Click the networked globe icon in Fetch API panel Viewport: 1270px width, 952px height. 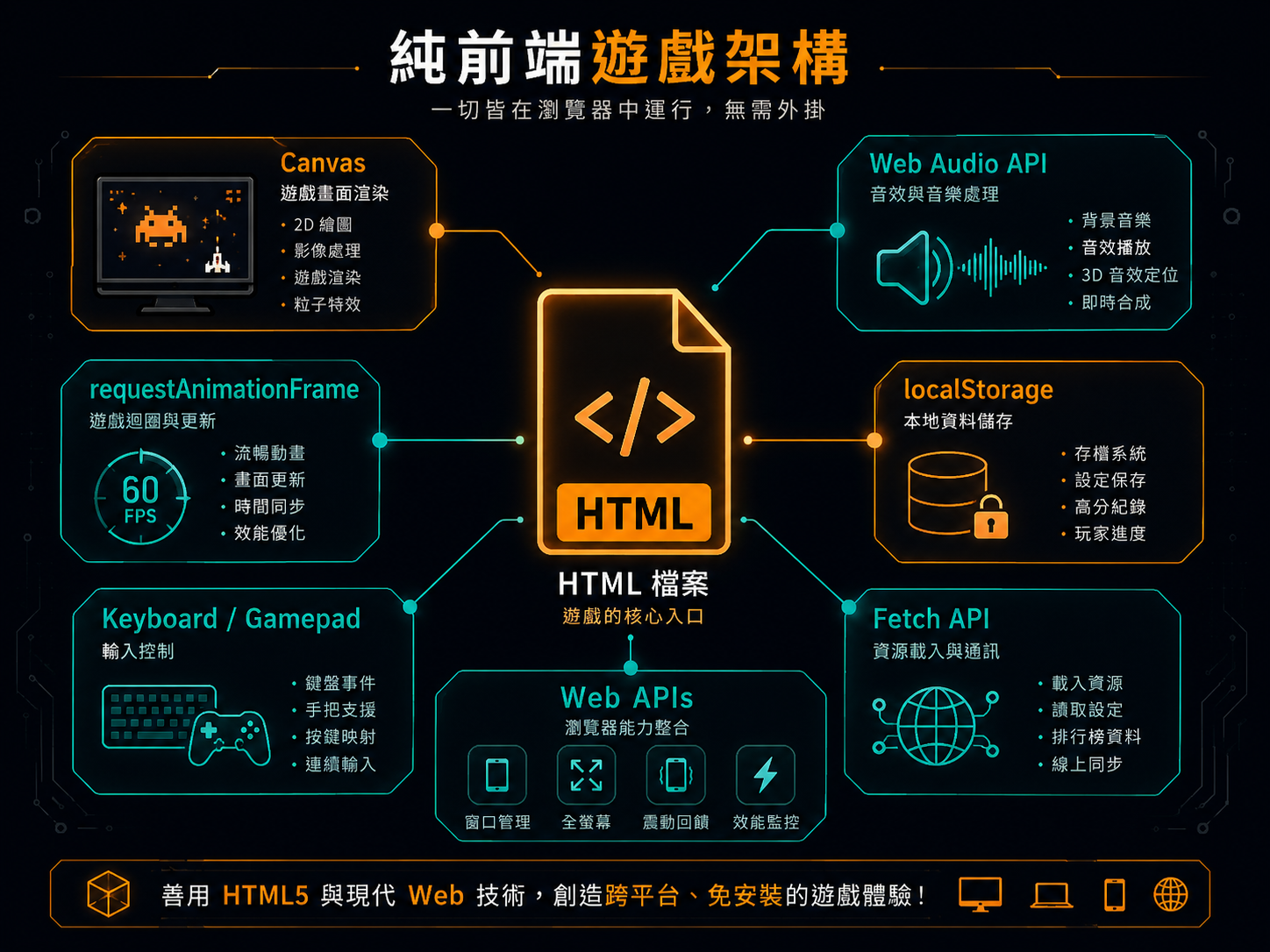936,725
